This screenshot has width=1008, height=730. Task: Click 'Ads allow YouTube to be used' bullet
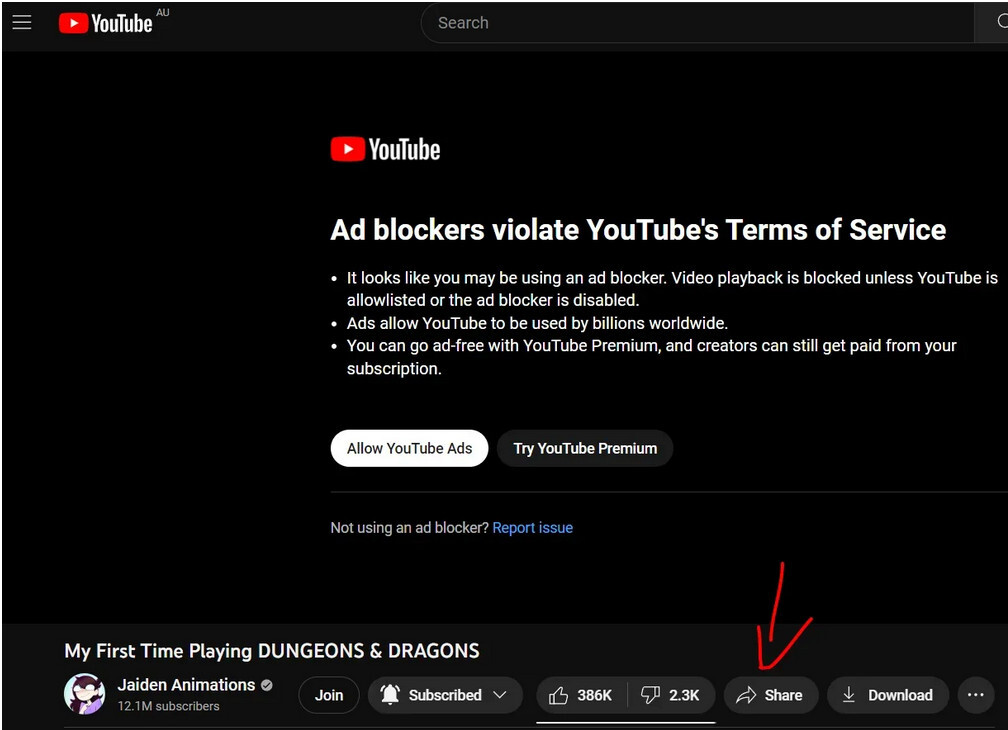(x=537, y=323)
